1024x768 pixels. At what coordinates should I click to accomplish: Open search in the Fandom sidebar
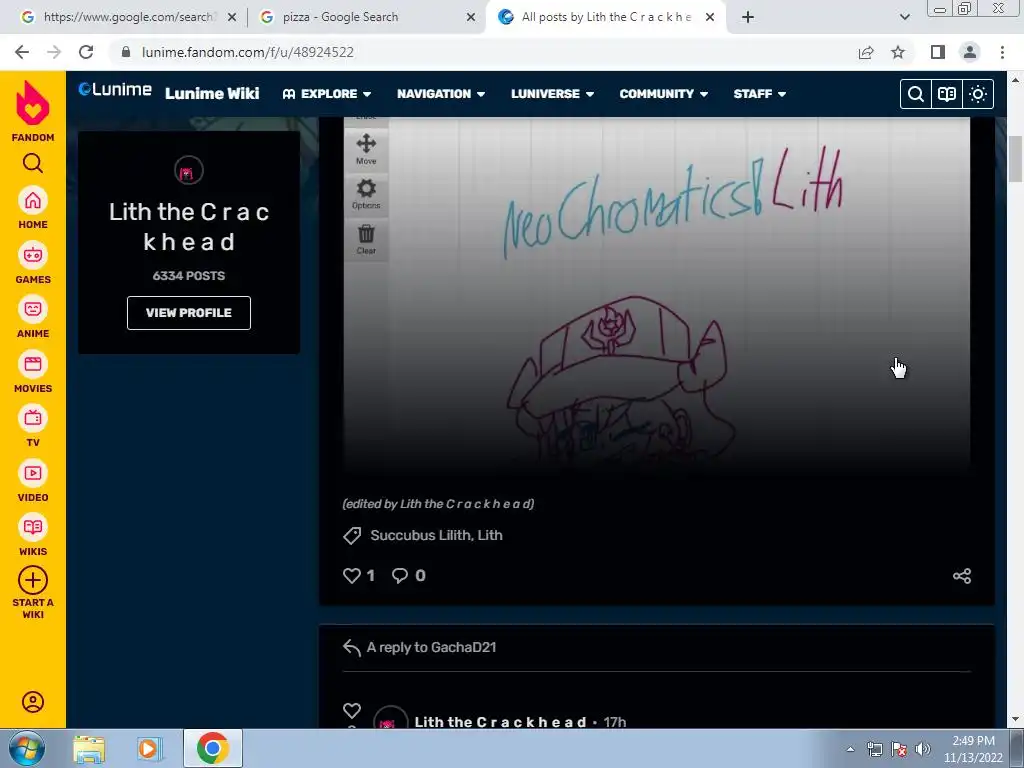click(33, 163)
